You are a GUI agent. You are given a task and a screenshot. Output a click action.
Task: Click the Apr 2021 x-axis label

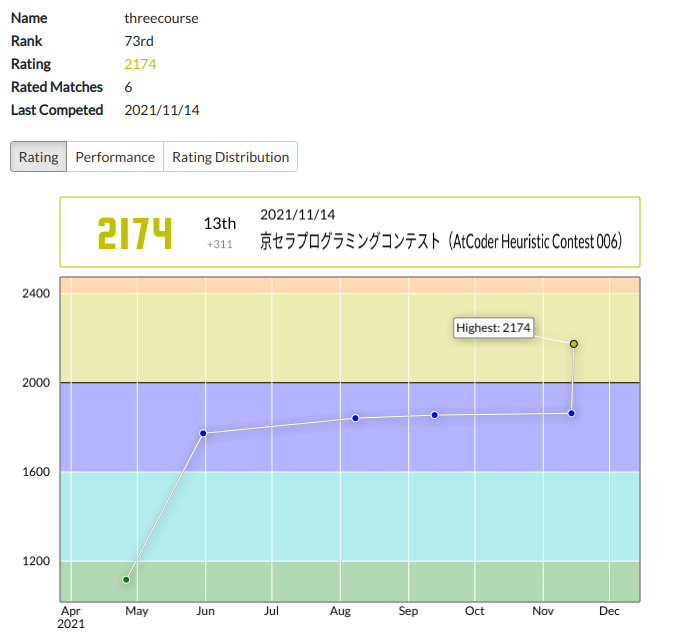pos(71,617)
